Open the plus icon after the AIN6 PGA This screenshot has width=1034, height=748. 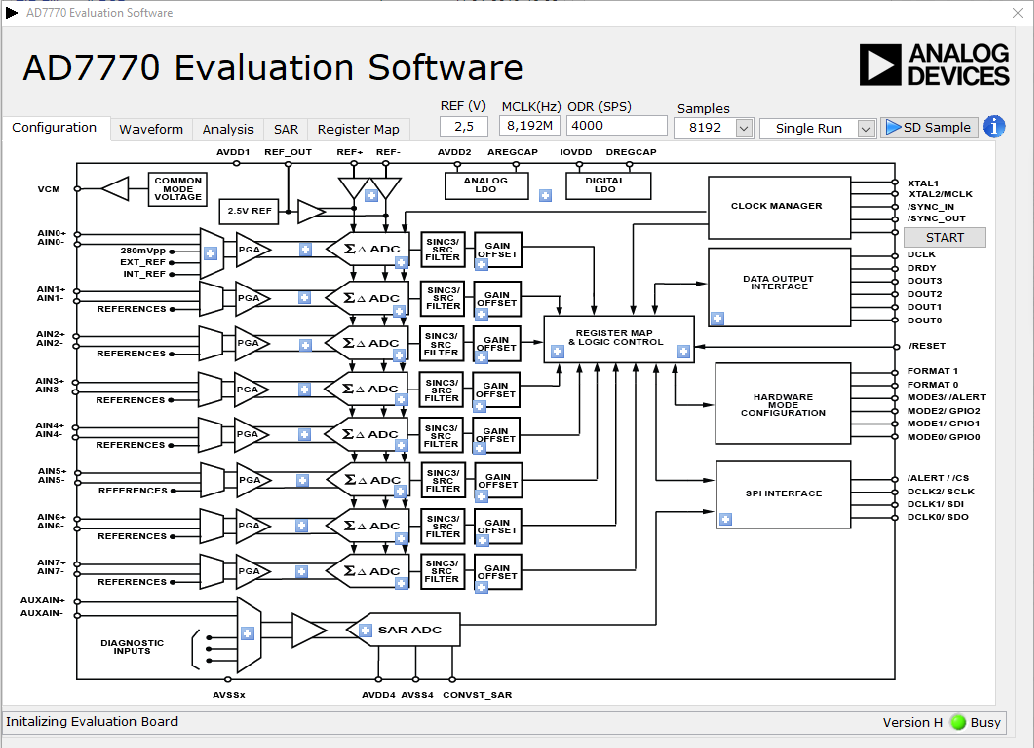pyautogui.click(x=301, y=526)
